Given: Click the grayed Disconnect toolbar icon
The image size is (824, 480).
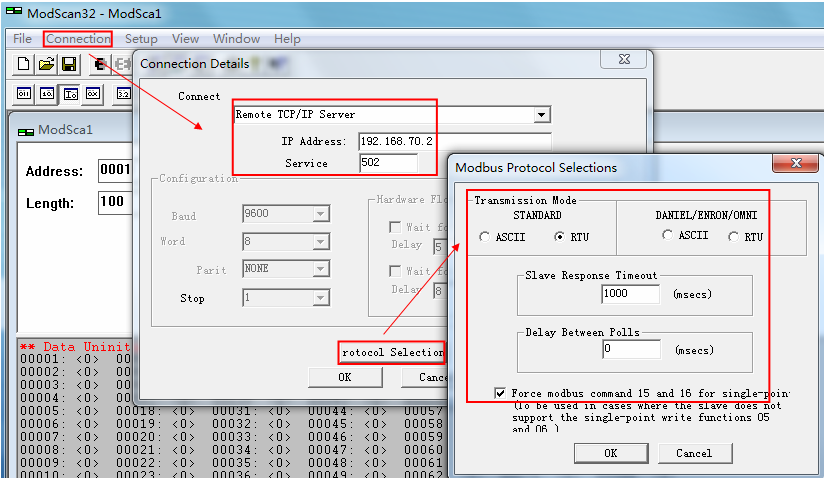Looking at the screenshot, I should pos(123,64).
